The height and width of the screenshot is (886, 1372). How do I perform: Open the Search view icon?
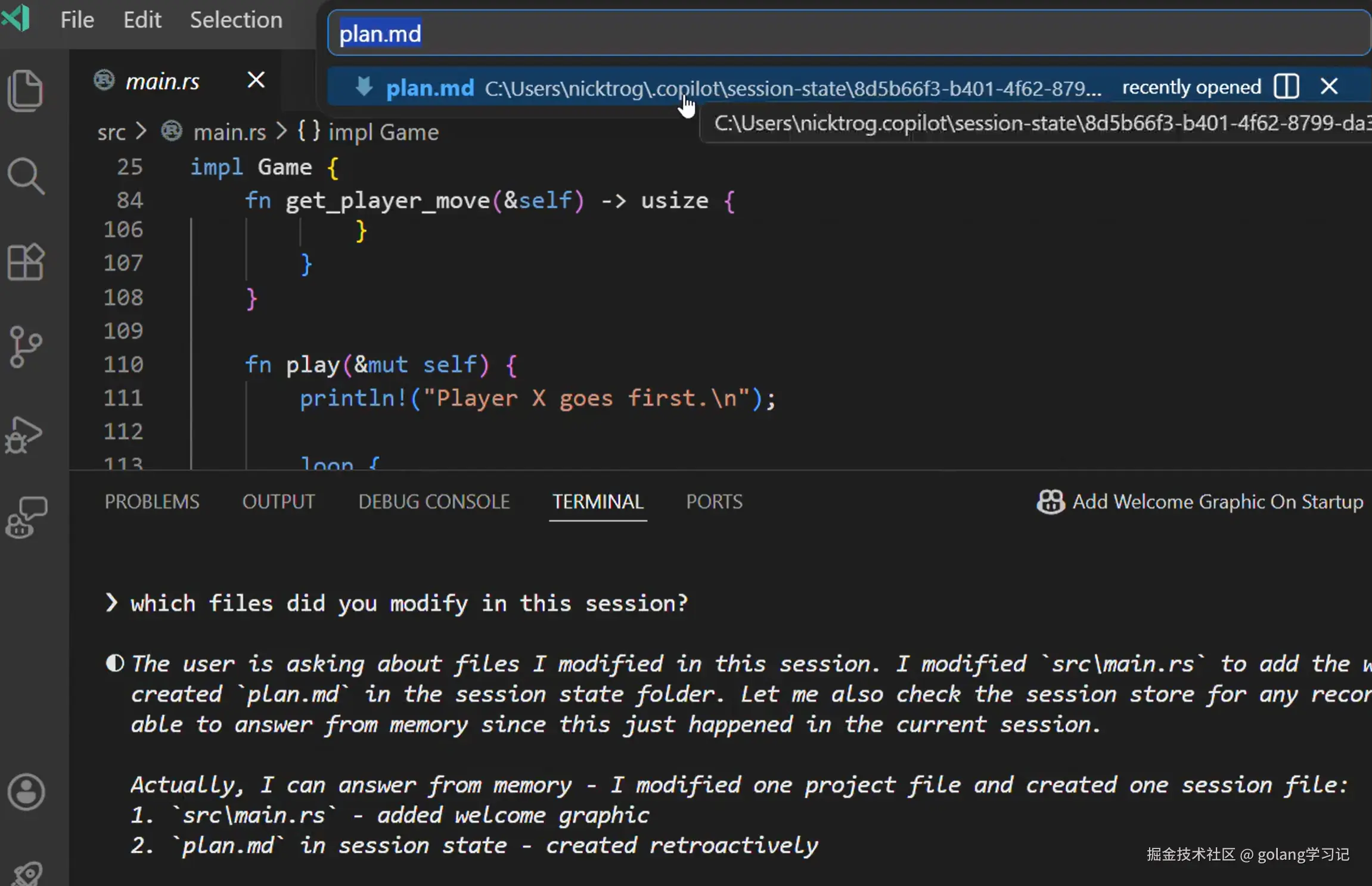[x=26, y=176]
